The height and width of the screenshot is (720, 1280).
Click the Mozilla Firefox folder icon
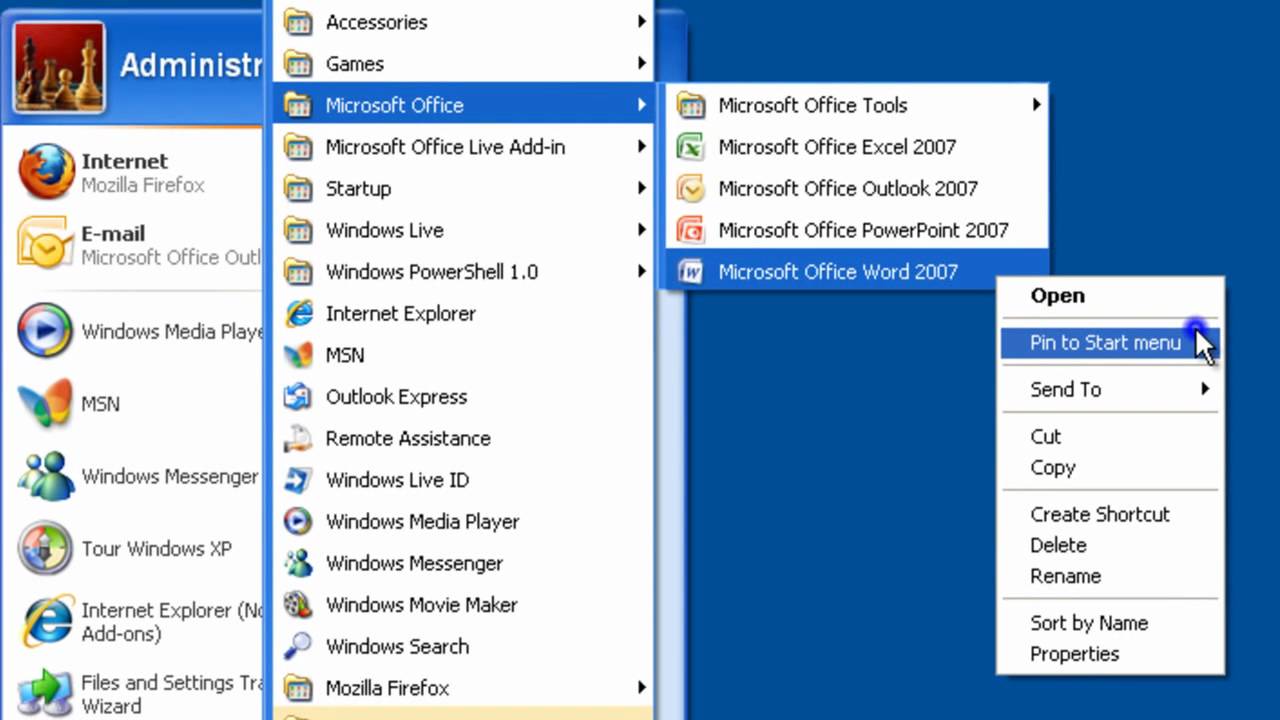pos(298,688)
